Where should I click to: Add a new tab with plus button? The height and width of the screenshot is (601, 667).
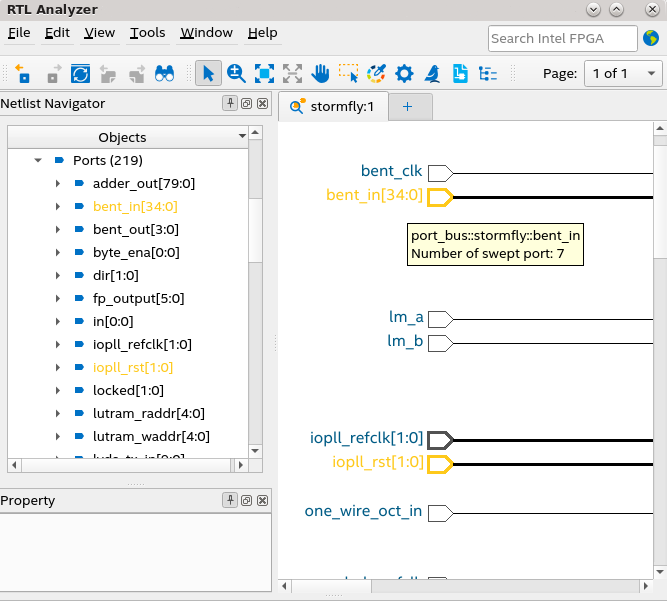click(407, 106)
